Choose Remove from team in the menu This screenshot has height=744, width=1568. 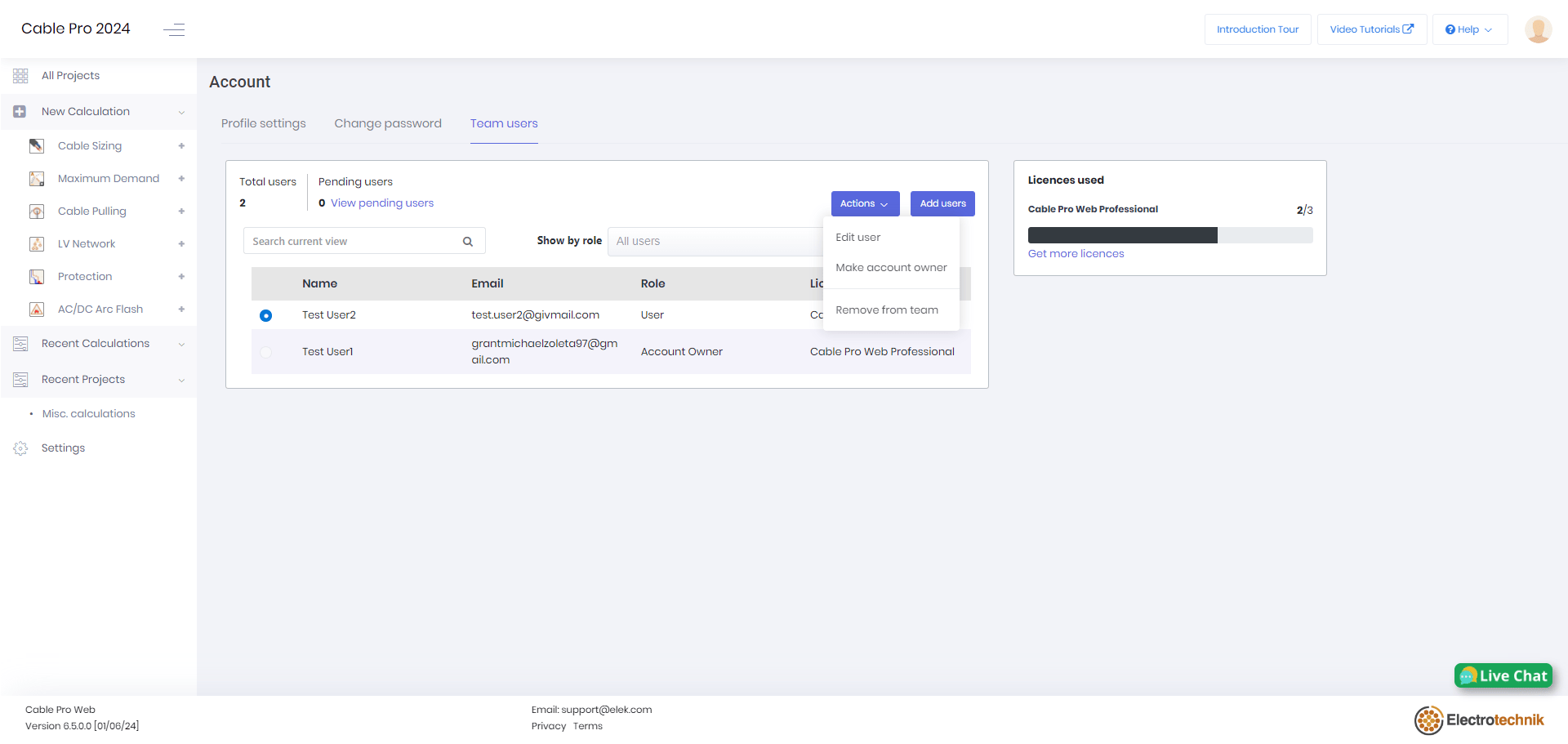[x=886, y=310]
